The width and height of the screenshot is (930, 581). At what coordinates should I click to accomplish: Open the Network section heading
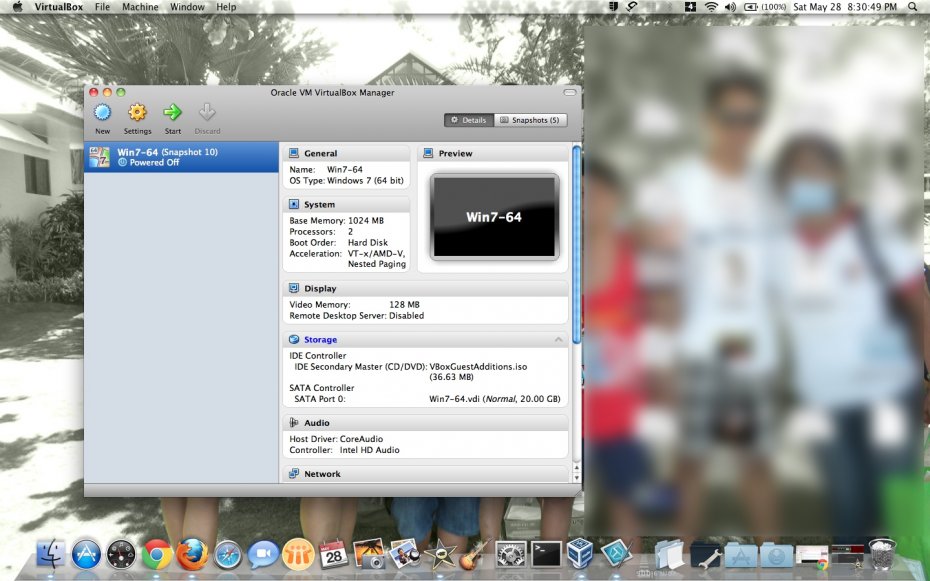(322, 474)
